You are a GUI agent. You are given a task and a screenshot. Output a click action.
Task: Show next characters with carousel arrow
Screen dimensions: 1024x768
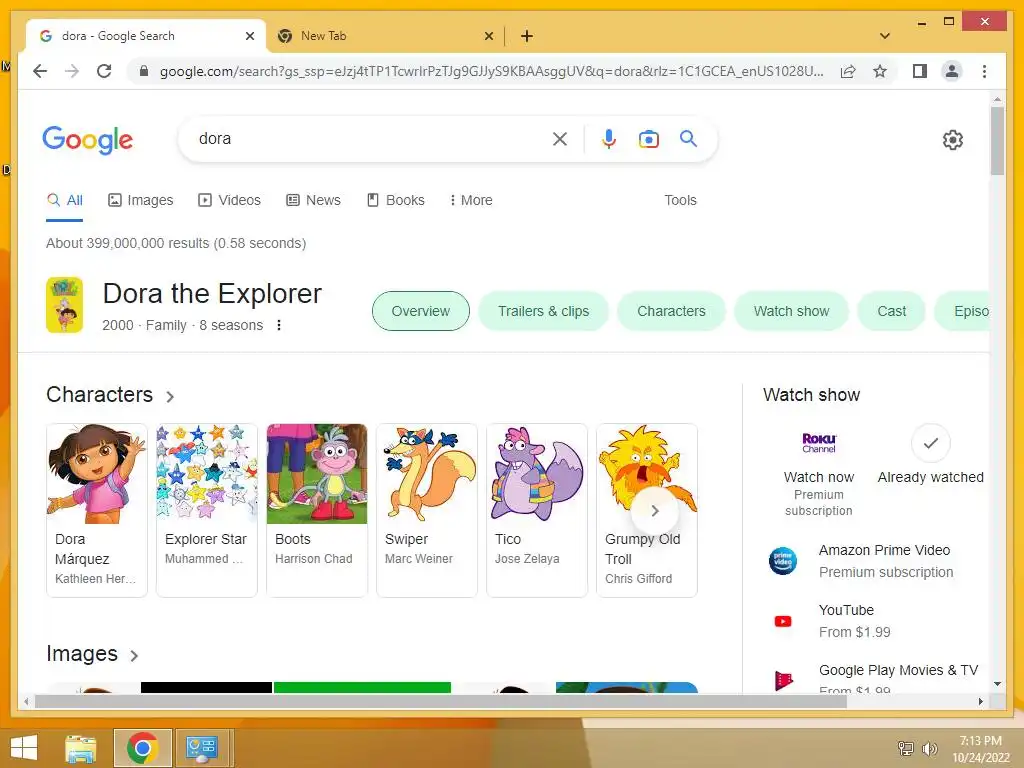coord(654,511)
